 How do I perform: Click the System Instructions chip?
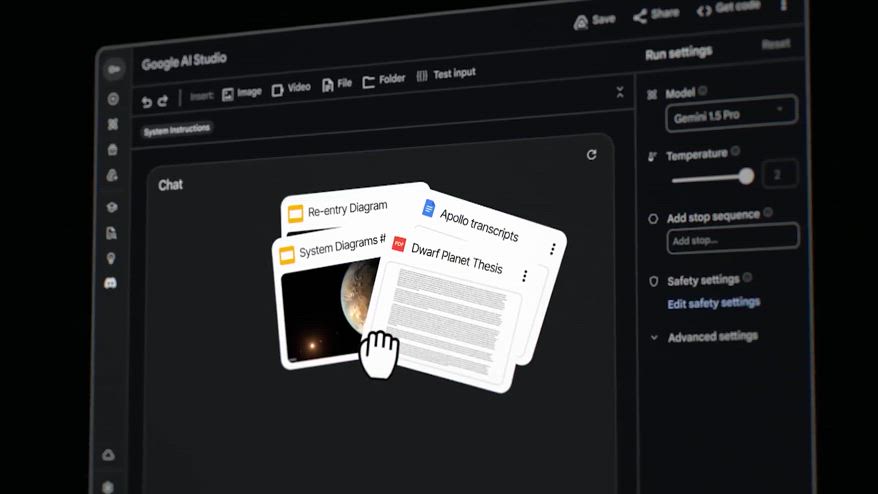(176, 131)
